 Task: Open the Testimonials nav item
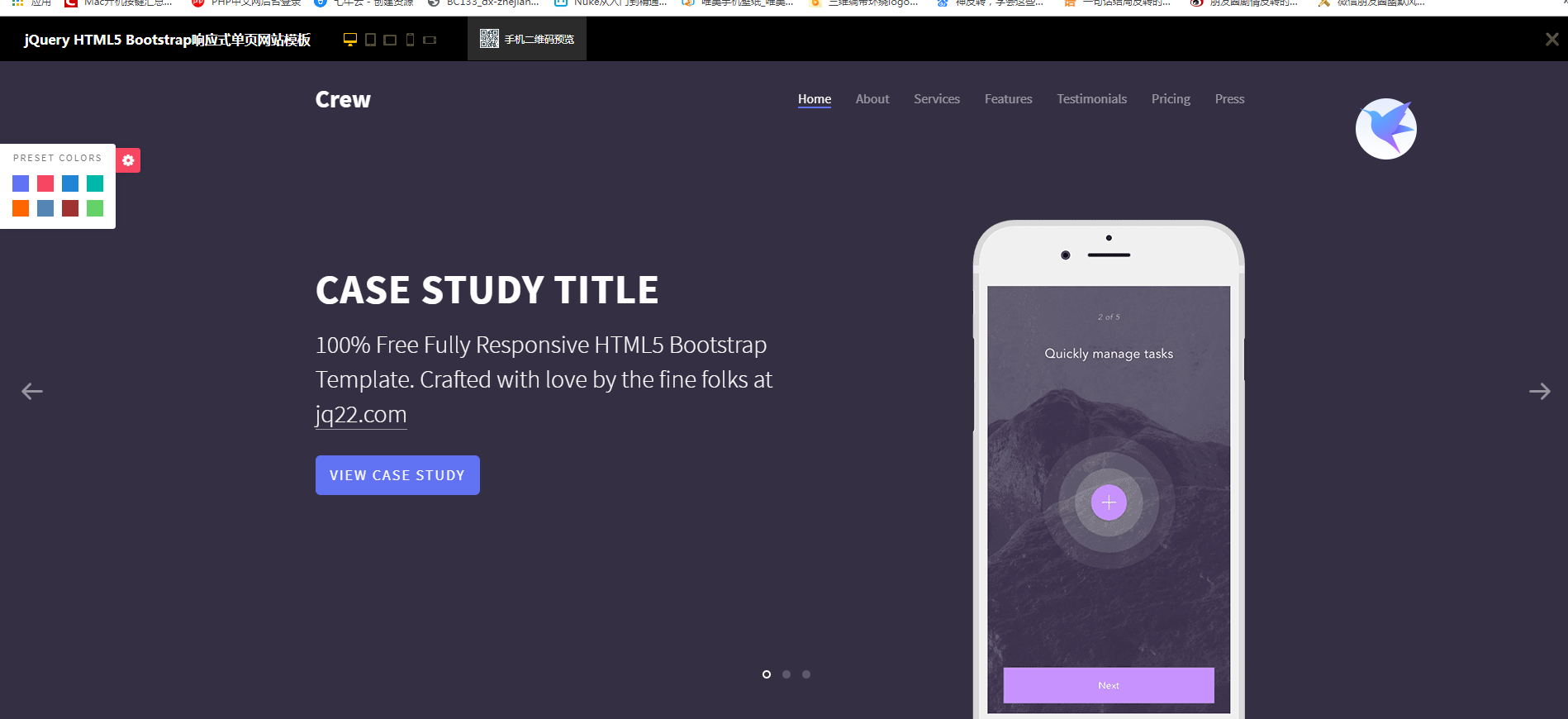1092,99
